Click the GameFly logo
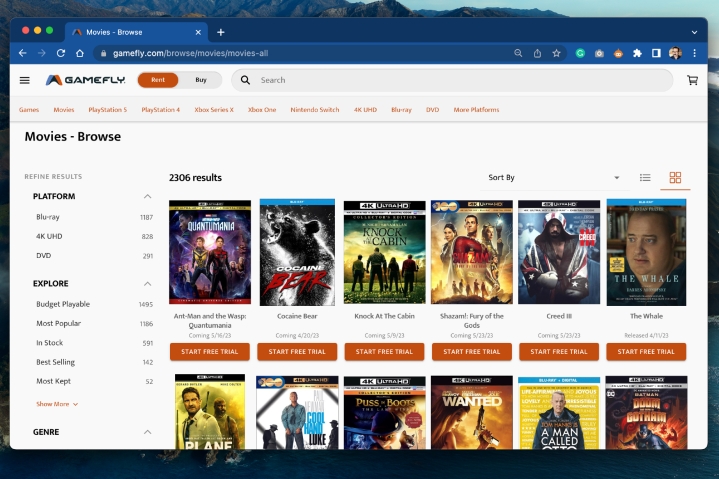 (x=85, y=80)
